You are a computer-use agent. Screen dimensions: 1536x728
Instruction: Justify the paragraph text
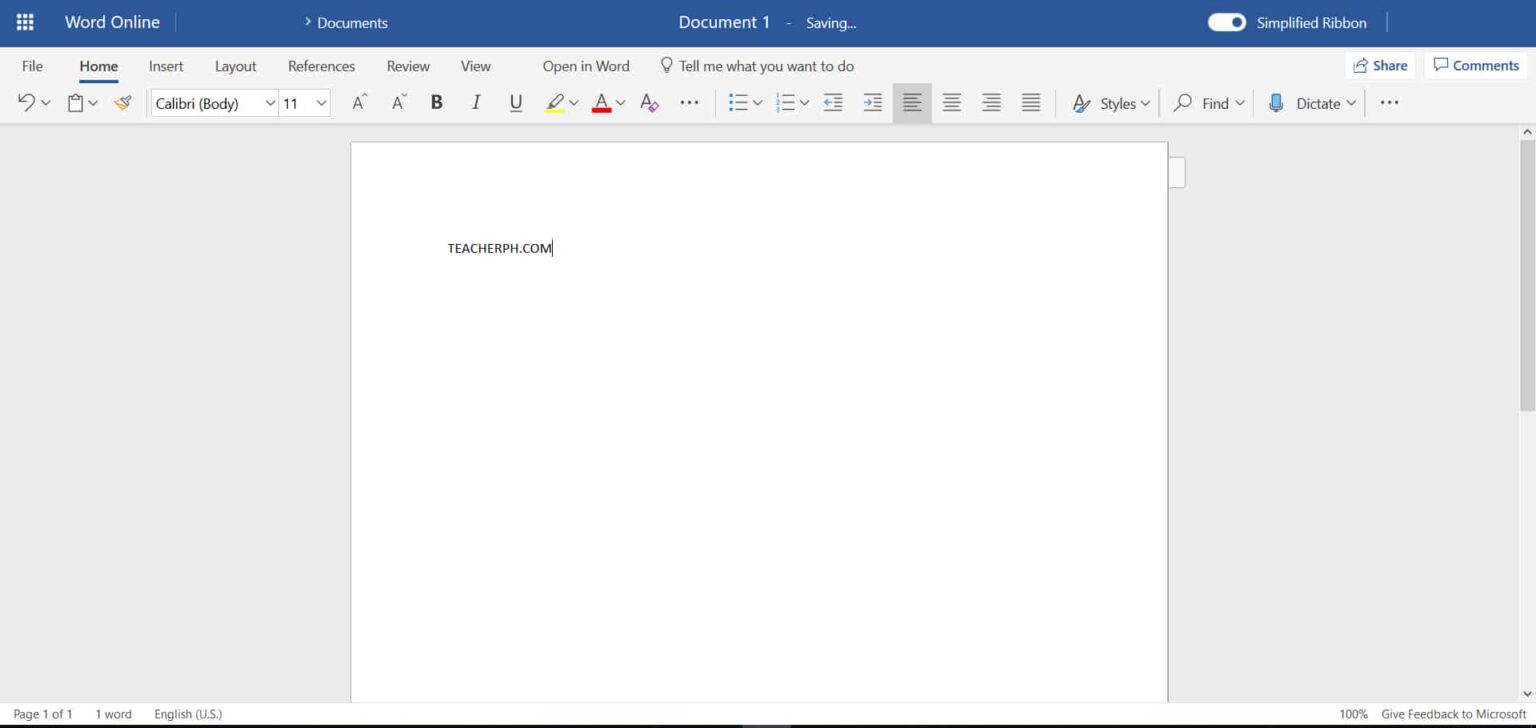pyautogui.click(x=1030, y=102)
